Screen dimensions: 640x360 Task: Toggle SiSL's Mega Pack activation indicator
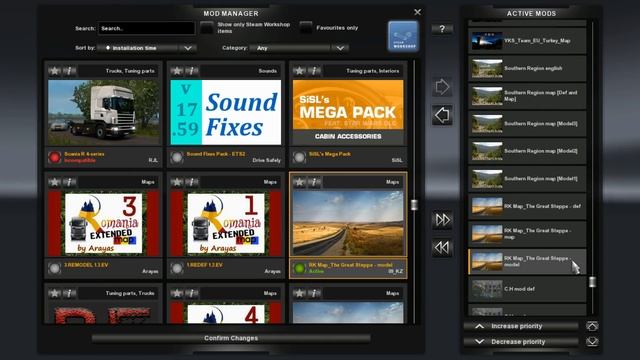pos(299,157)
